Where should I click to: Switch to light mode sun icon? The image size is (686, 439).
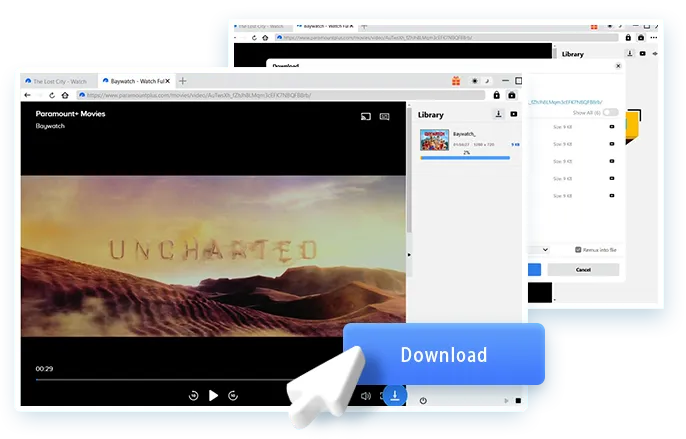click(475, 81)
